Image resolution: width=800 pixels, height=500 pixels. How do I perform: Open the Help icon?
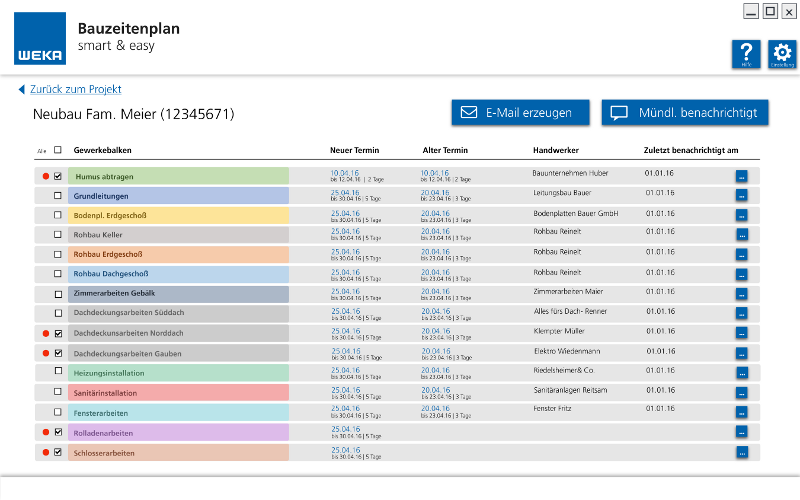pos(745,54)
